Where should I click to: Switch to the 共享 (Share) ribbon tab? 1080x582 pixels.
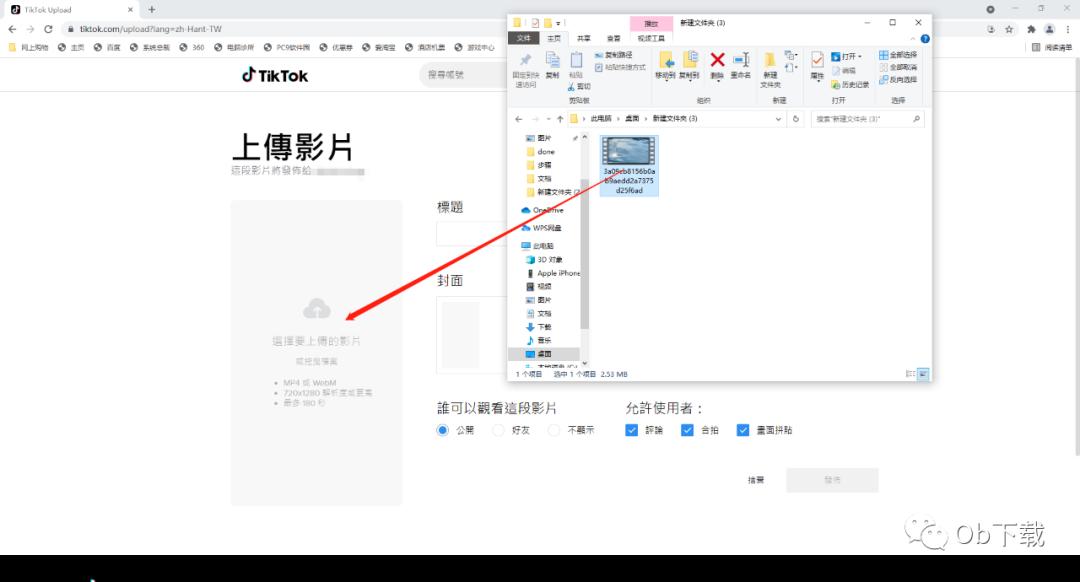click(x=584, y=37)
